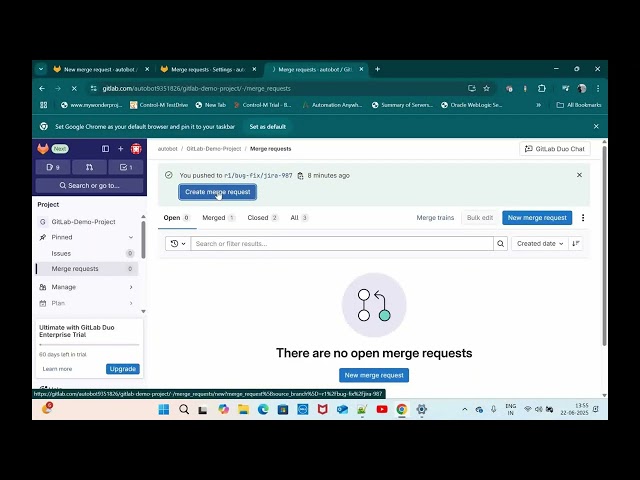Image resolution: width=640 pixels, height=480 pixels.
Task: Click the address bar URL
Action: 196,89
